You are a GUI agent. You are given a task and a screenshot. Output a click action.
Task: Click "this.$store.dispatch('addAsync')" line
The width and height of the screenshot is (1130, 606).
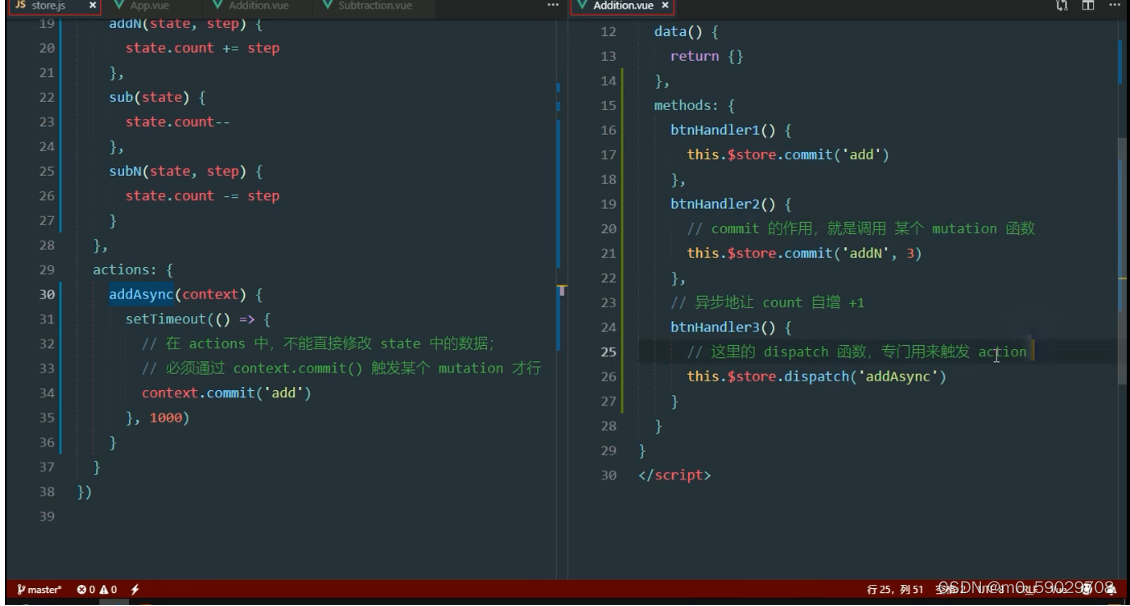click(x=817, y=377)
